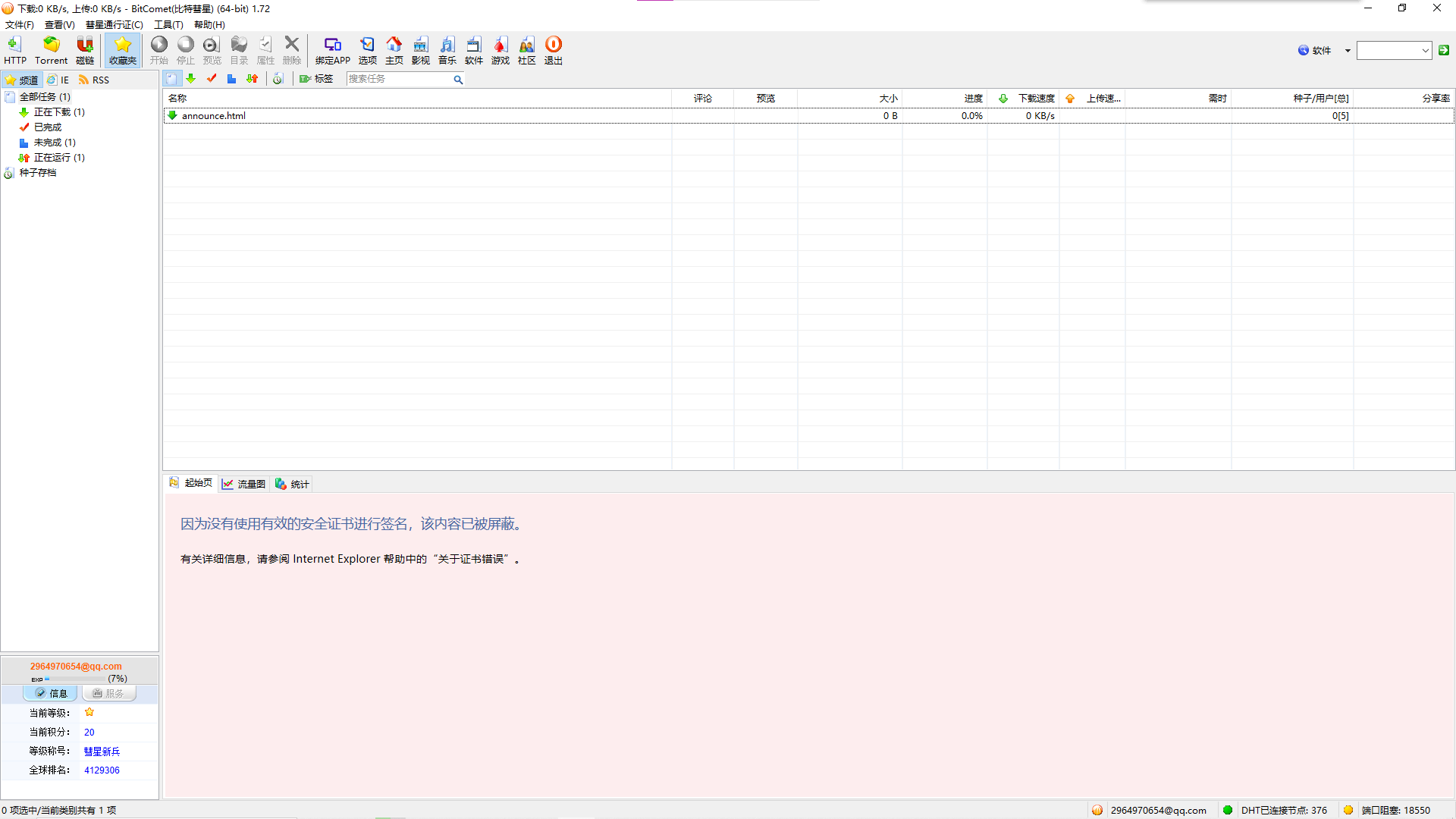Viewport: 1456px width, 819px height.
Task: Select 已完成 tree item
Action: pos(47,127)
